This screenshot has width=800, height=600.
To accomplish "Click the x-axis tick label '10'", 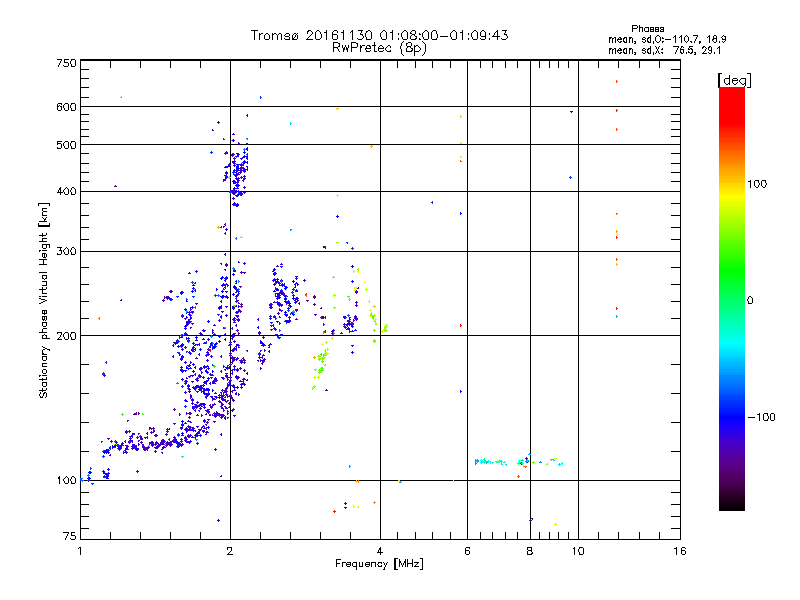I will tap(578, 551).
